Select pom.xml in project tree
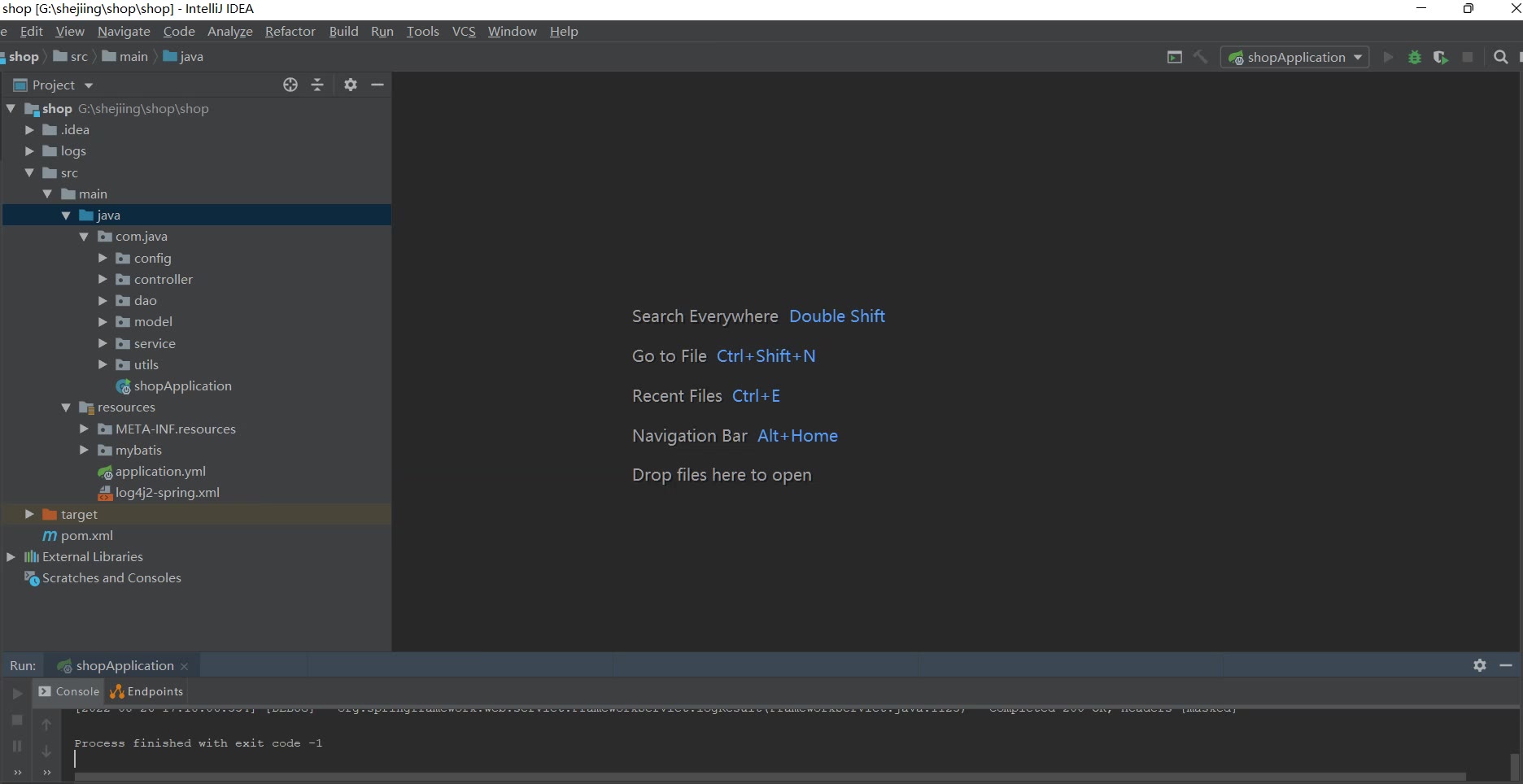1523x784 pixels. click(x=86, y=535)
